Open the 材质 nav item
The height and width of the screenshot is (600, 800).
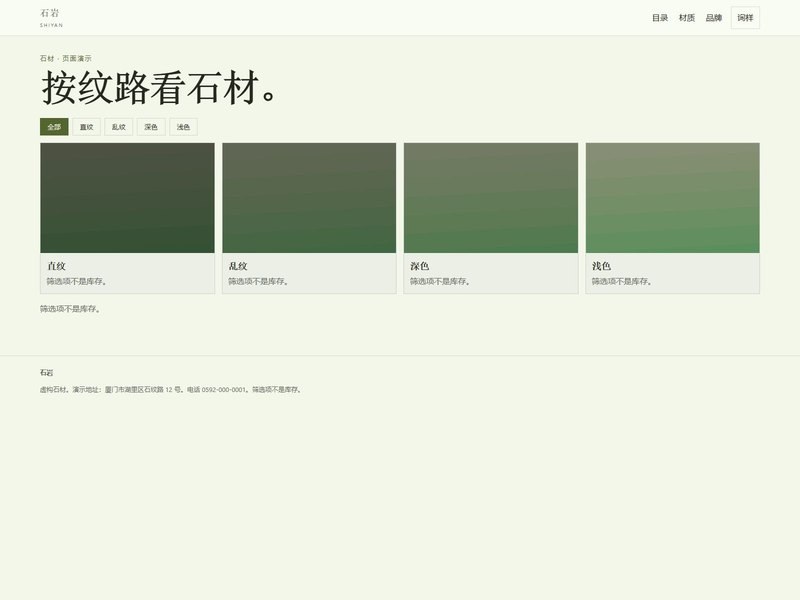click(687, 18)
